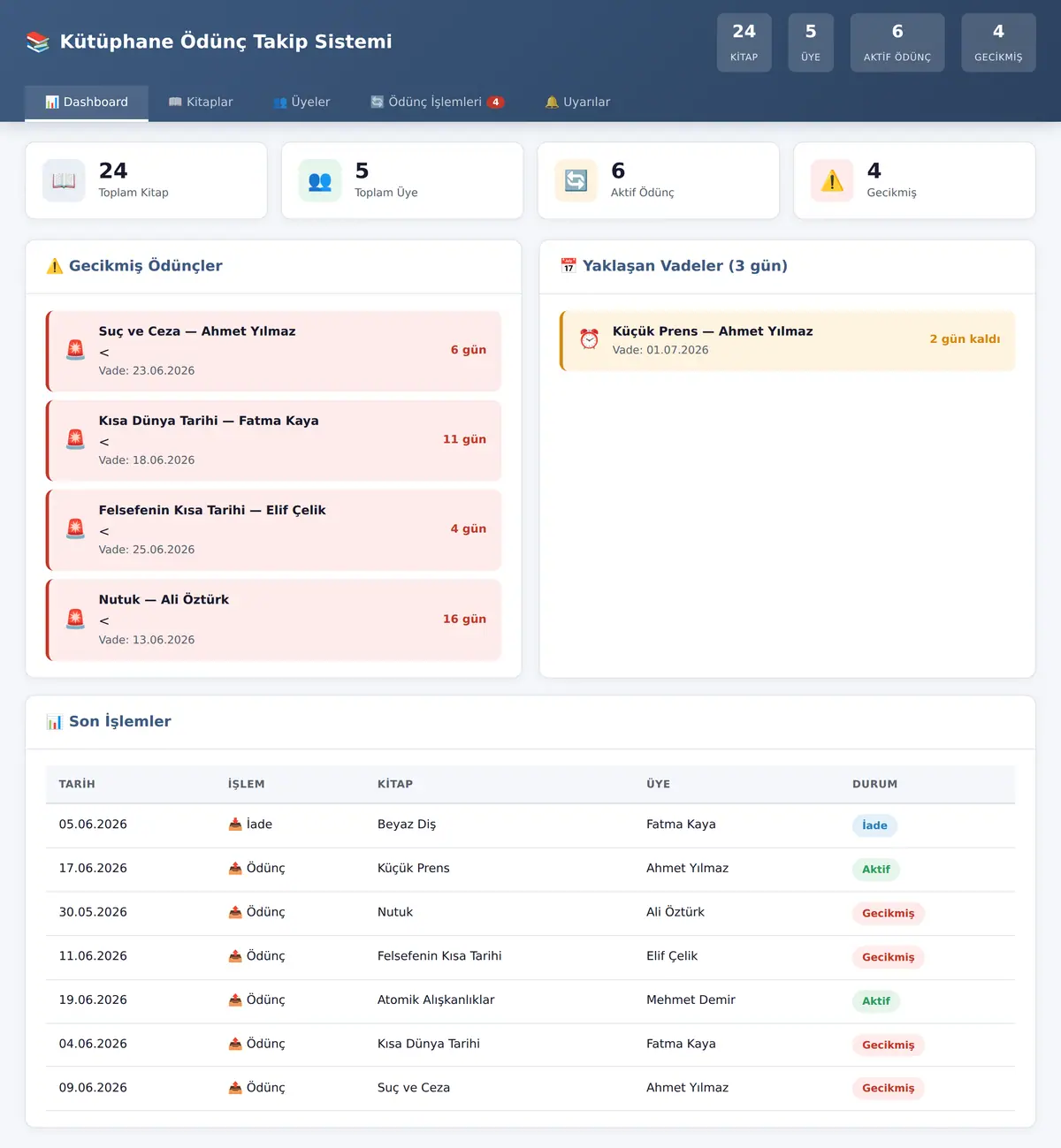Click the refresh icon on the Aktif Ödünç card
This screenshot has height=1148, width=1061.
[576, 181]
